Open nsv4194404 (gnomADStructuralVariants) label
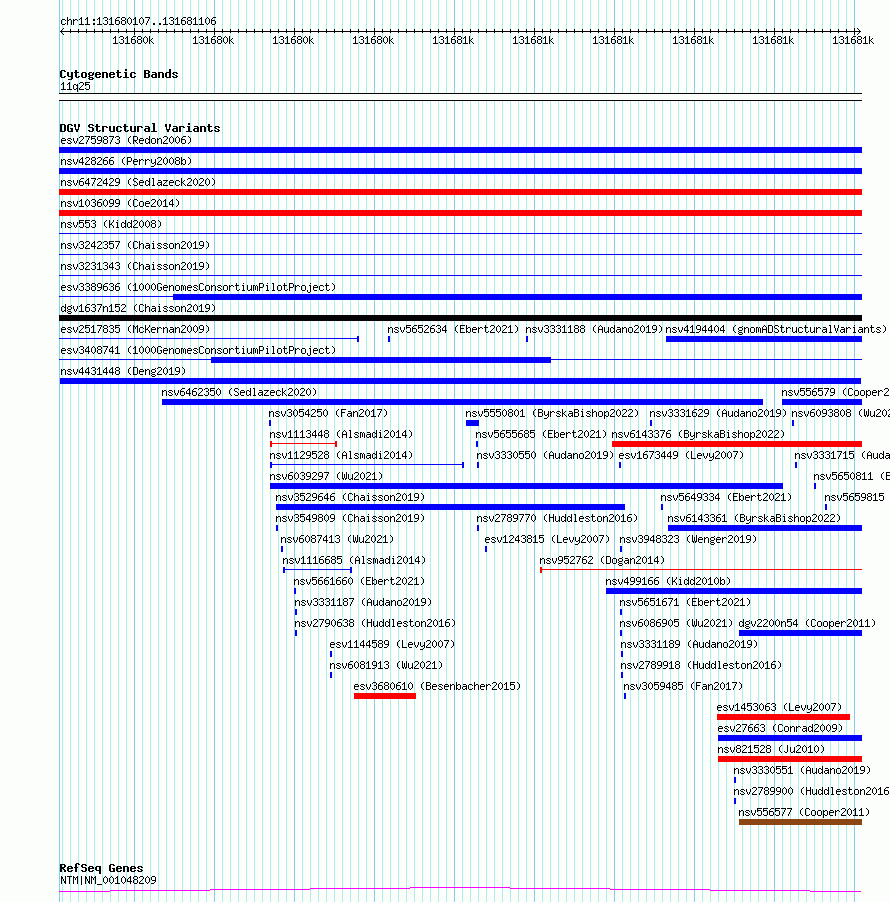 pyautogui.click(x=776, y=330)
